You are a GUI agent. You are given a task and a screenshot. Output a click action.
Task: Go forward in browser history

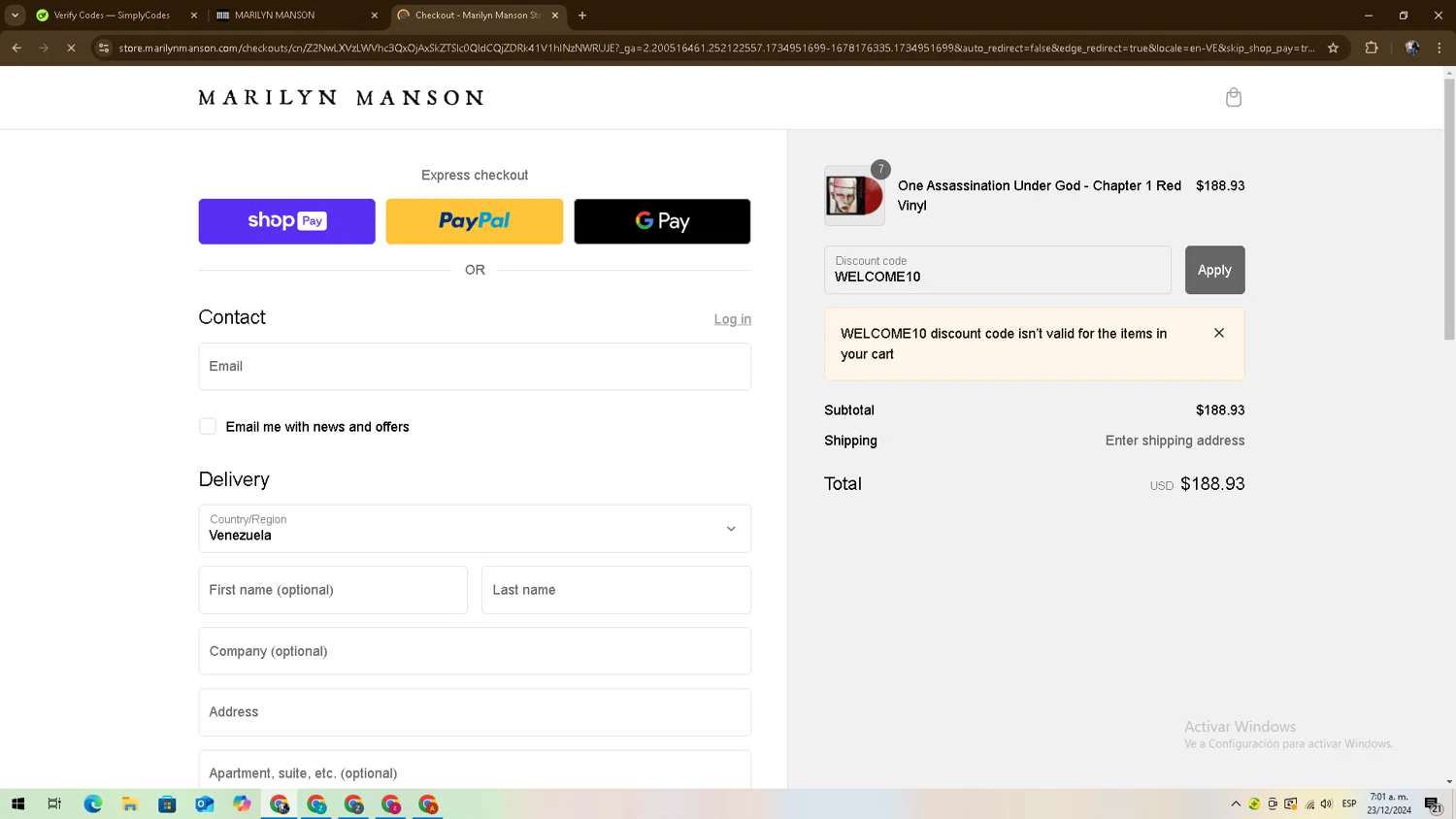click(x=44, y=48)
